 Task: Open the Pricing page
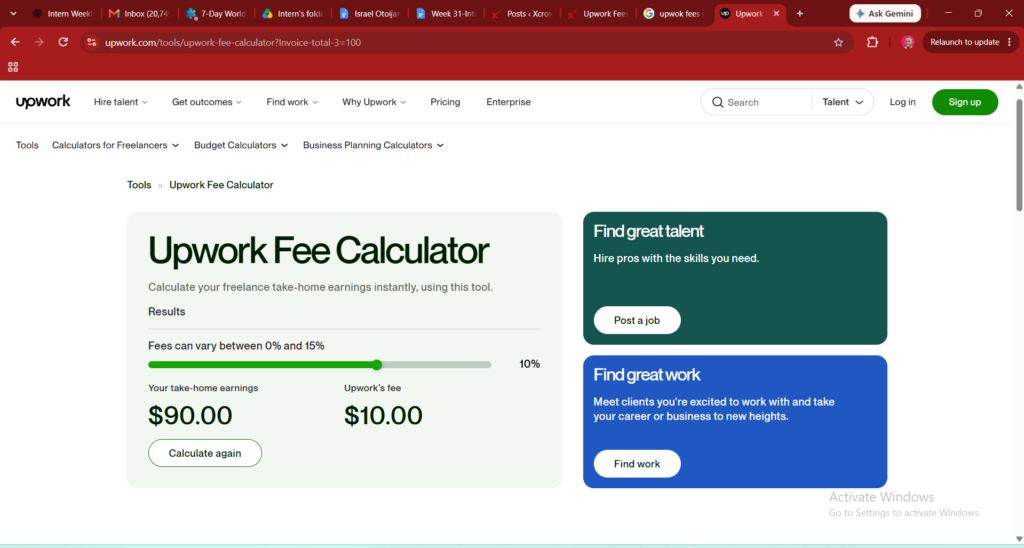(445, 102)
